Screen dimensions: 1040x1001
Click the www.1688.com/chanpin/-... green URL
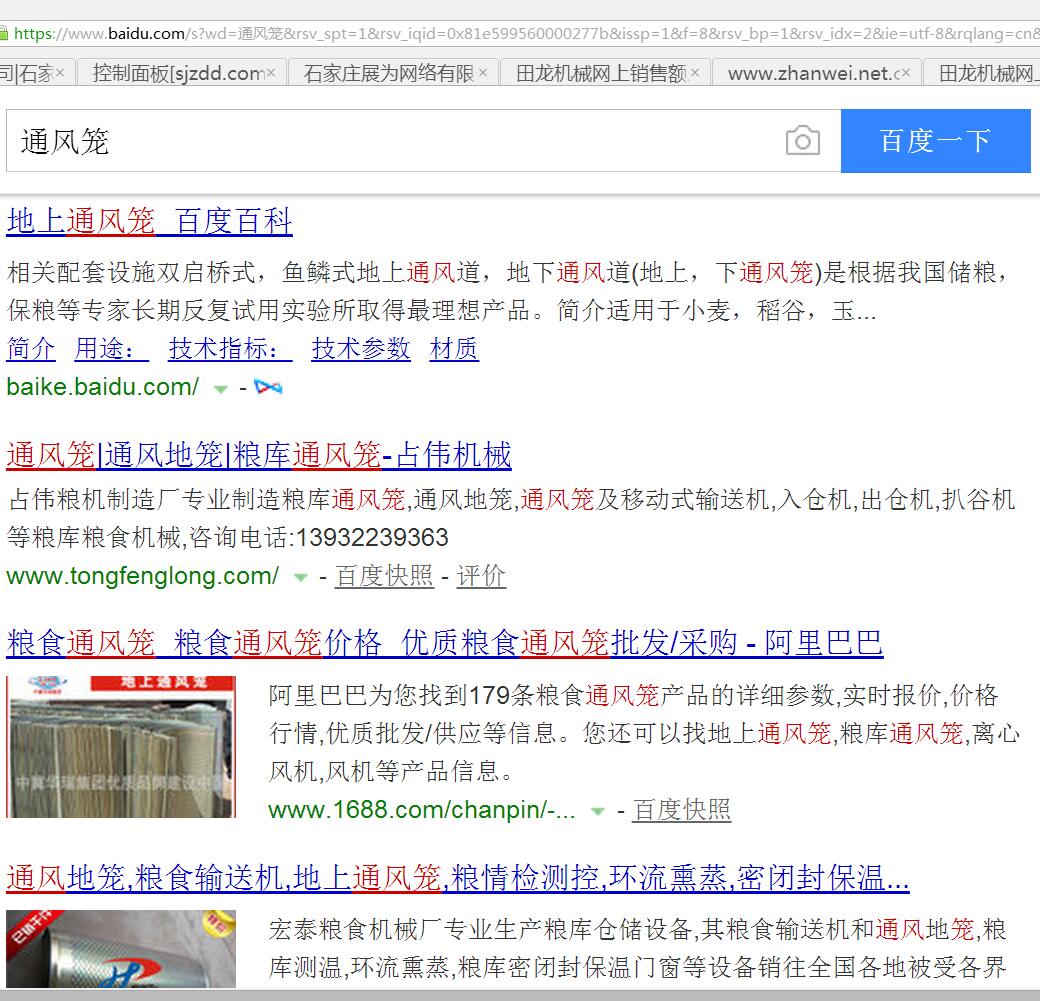pos(422,810)
